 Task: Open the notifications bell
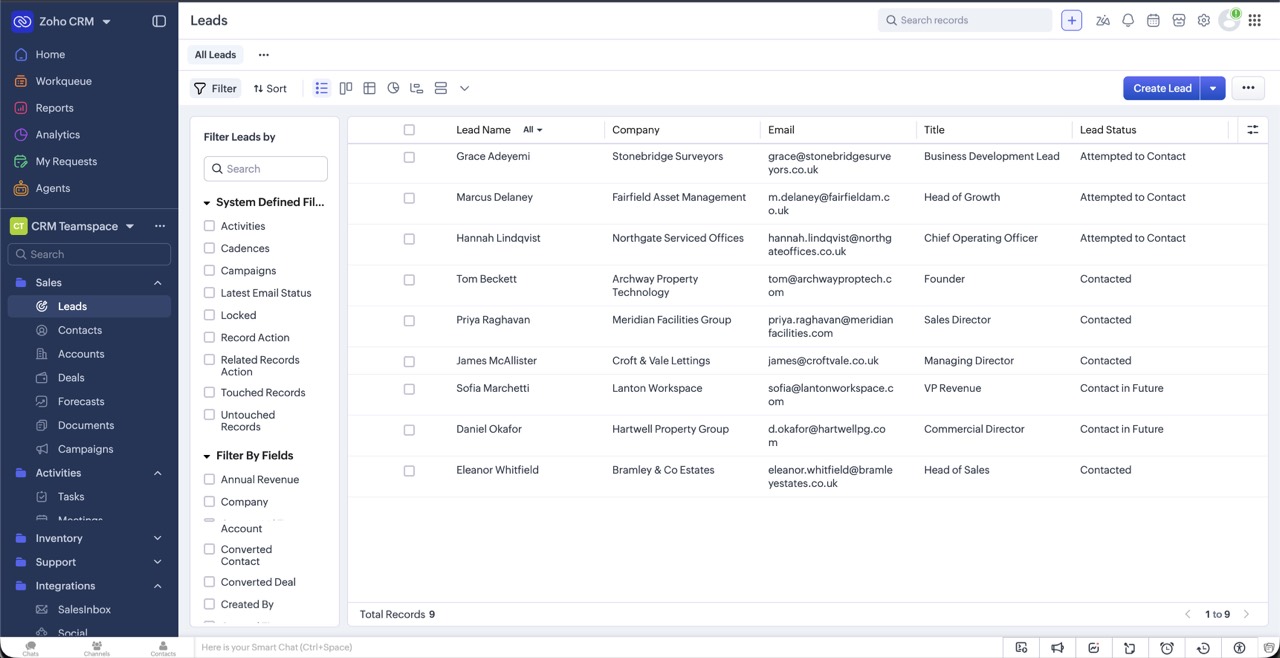coord(1128,20)
